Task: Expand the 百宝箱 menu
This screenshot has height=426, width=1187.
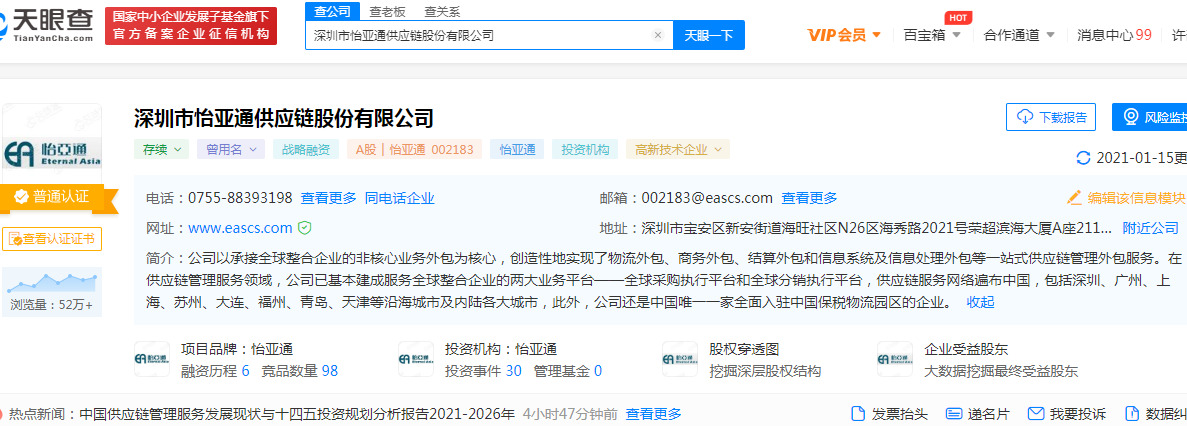Action: click(932, 35)
